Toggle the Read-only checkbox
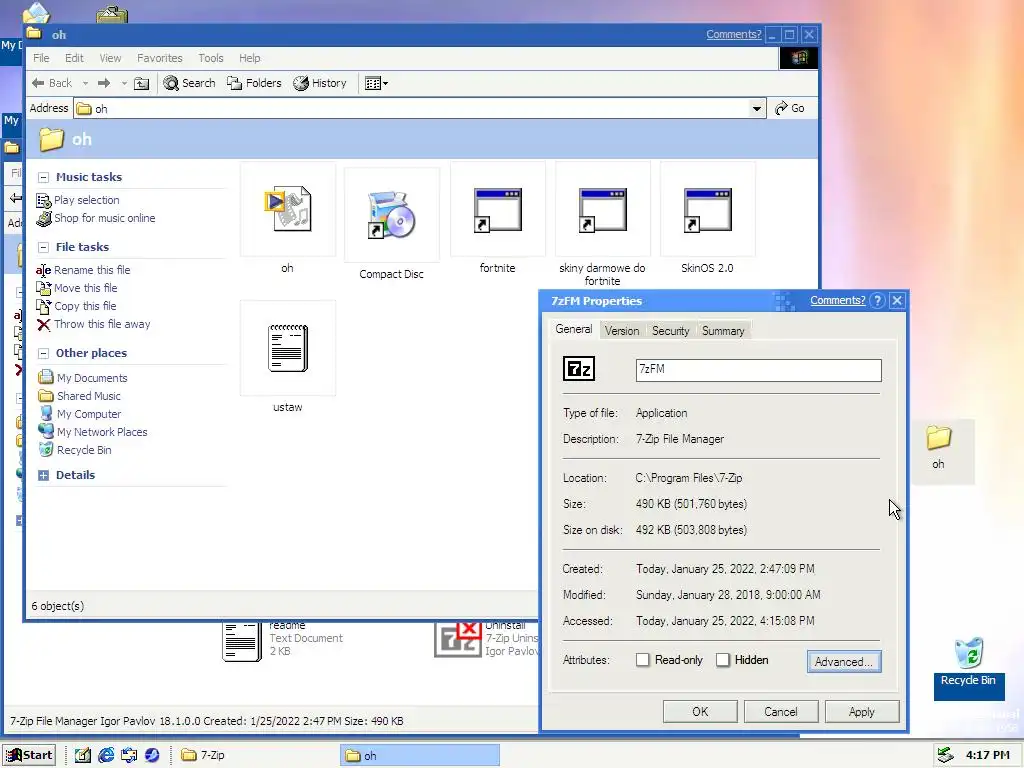The image size is (1024, 768). [x=643, y=660]
